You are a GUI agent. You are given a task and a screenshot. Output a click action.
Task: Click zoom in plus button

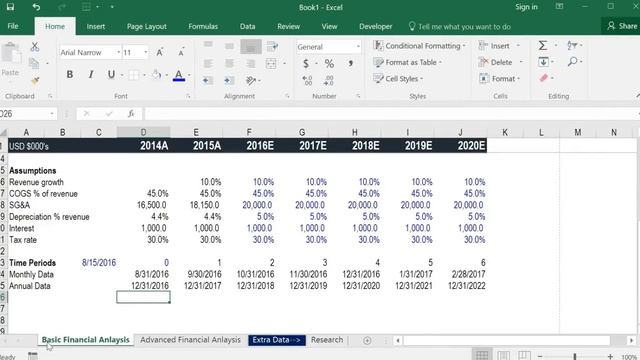[610, 357]
